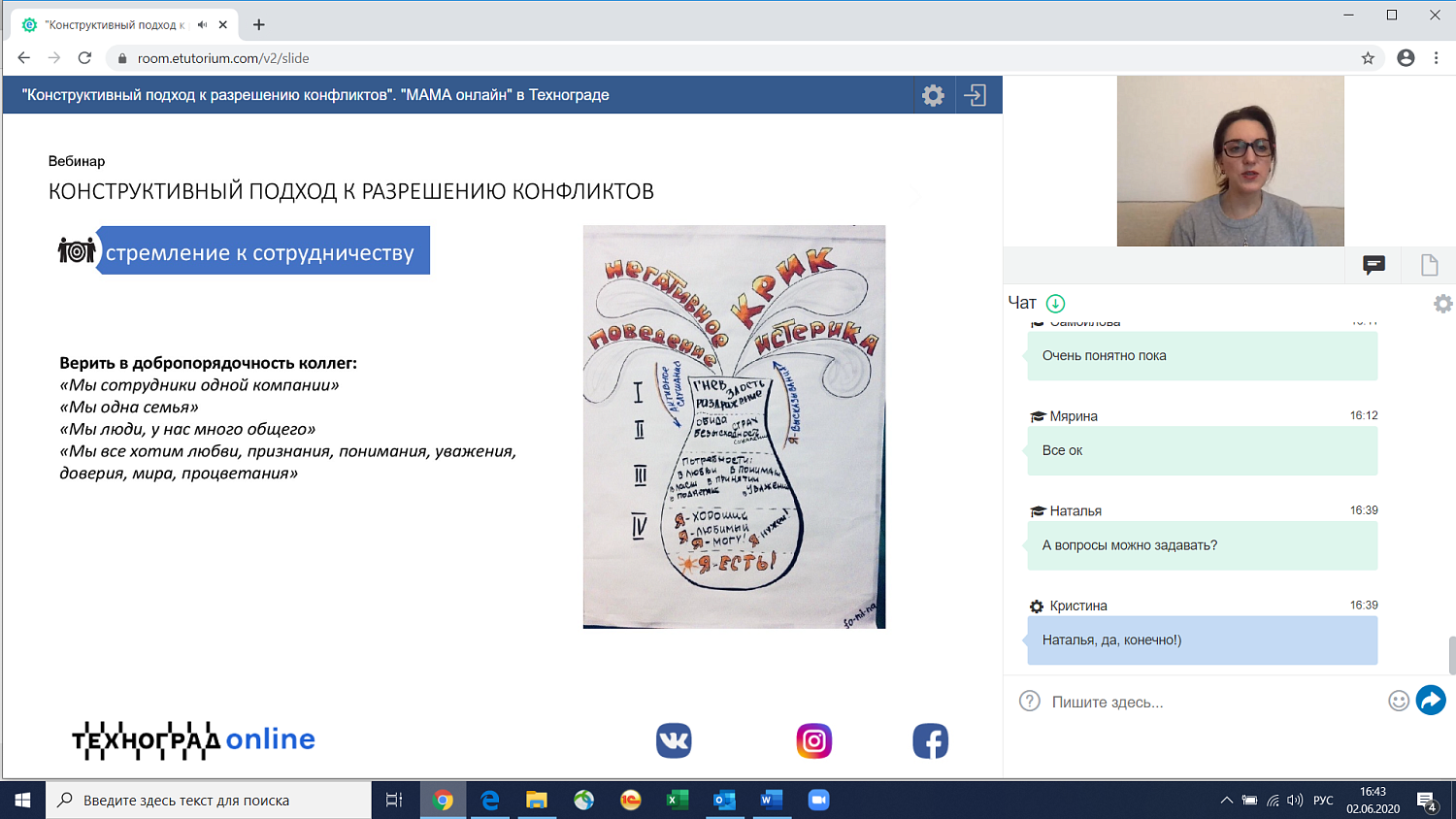Image resolution: width=1456 pixels, height=819 pixels.
Task: Open File Explorer on taskbar
Action: click(536, 801)
